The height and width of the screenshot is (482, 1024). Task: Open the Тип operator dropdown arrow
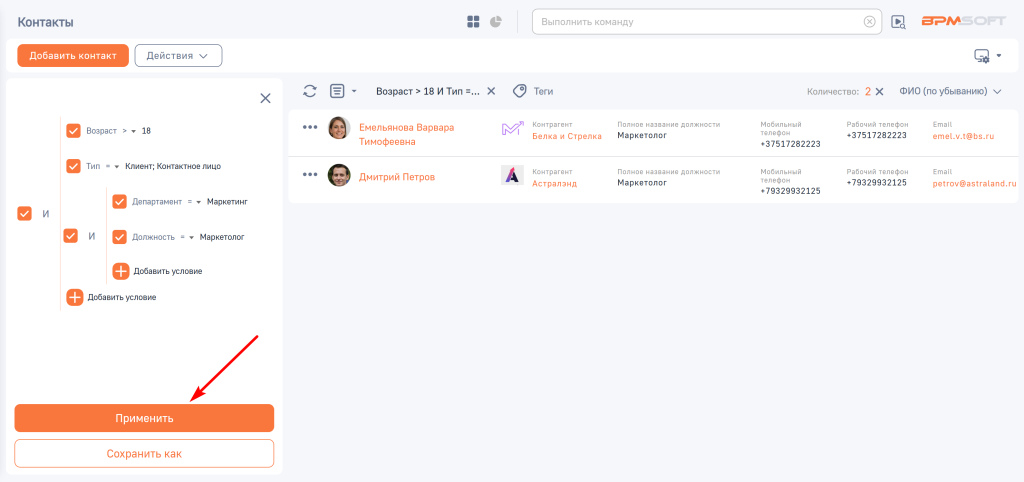[117, 167]
